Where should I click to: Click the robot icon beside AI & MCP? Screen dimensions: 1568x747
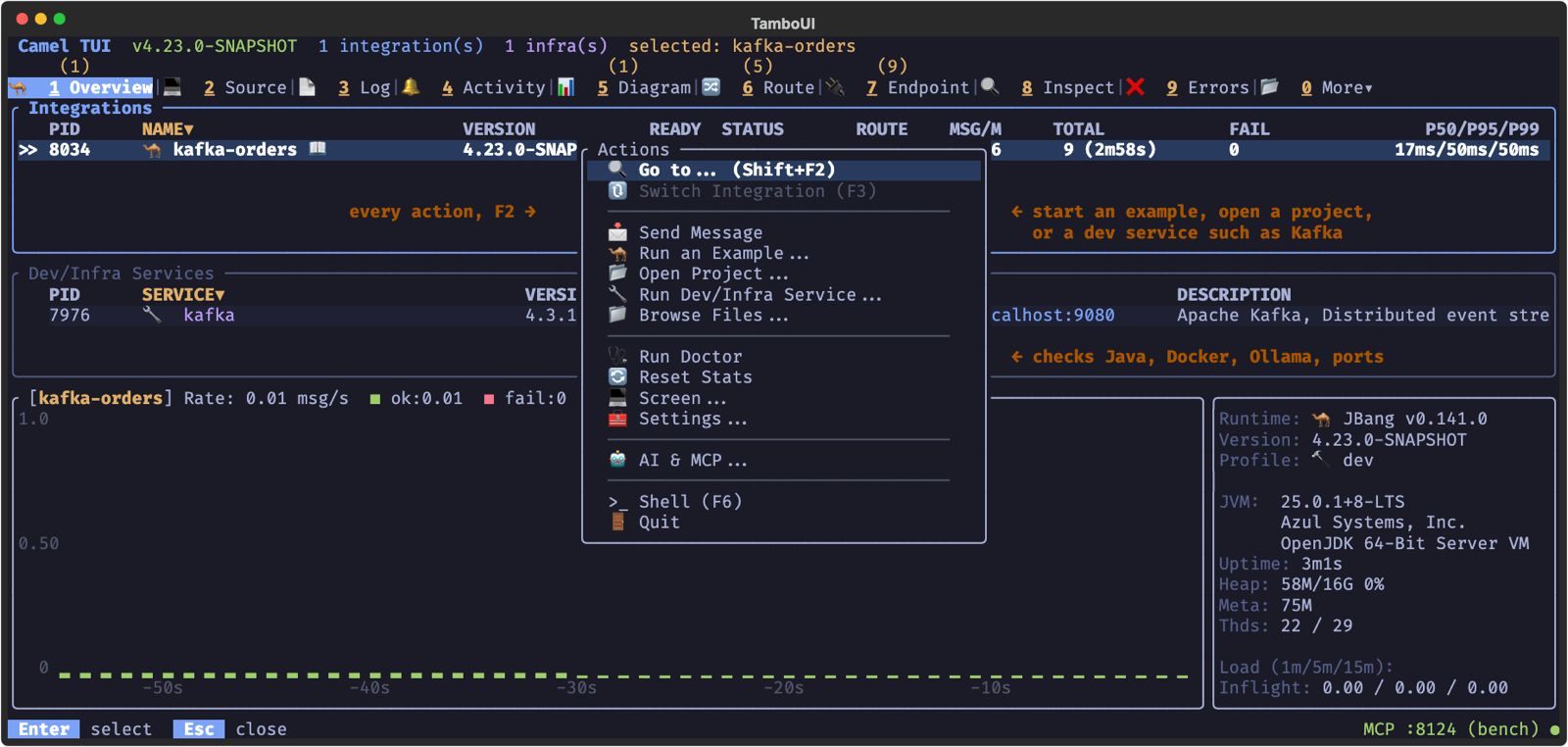pos(617,460)
